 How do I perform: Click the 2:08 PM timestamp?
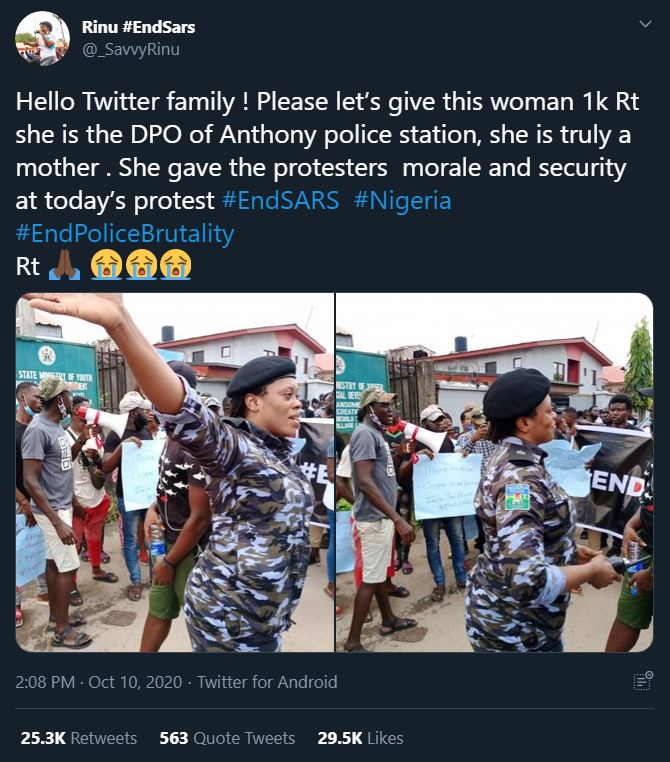[x=46, y=682]
